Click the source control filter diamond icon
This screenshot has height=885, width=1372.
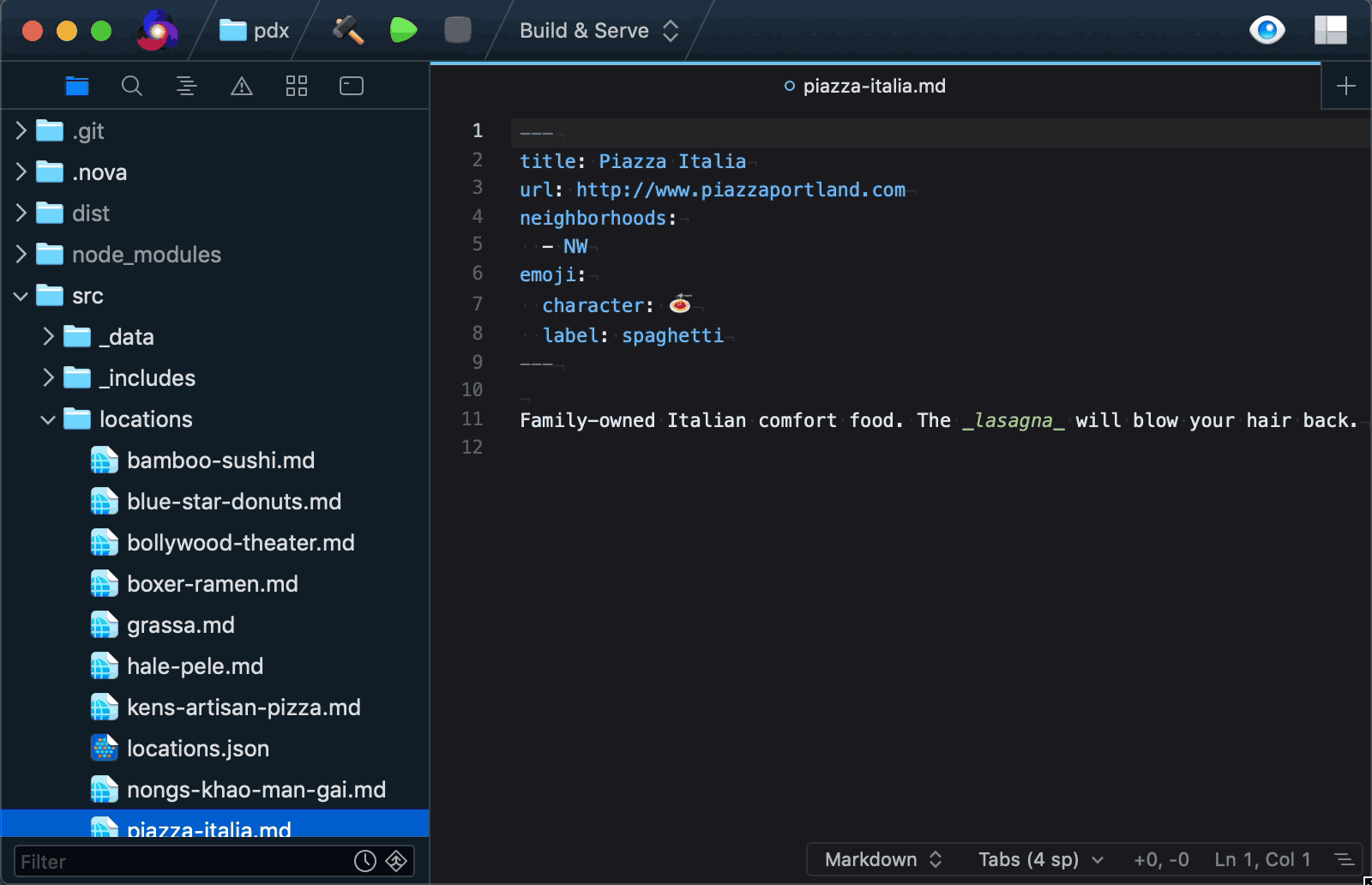[x=396, y=861]
